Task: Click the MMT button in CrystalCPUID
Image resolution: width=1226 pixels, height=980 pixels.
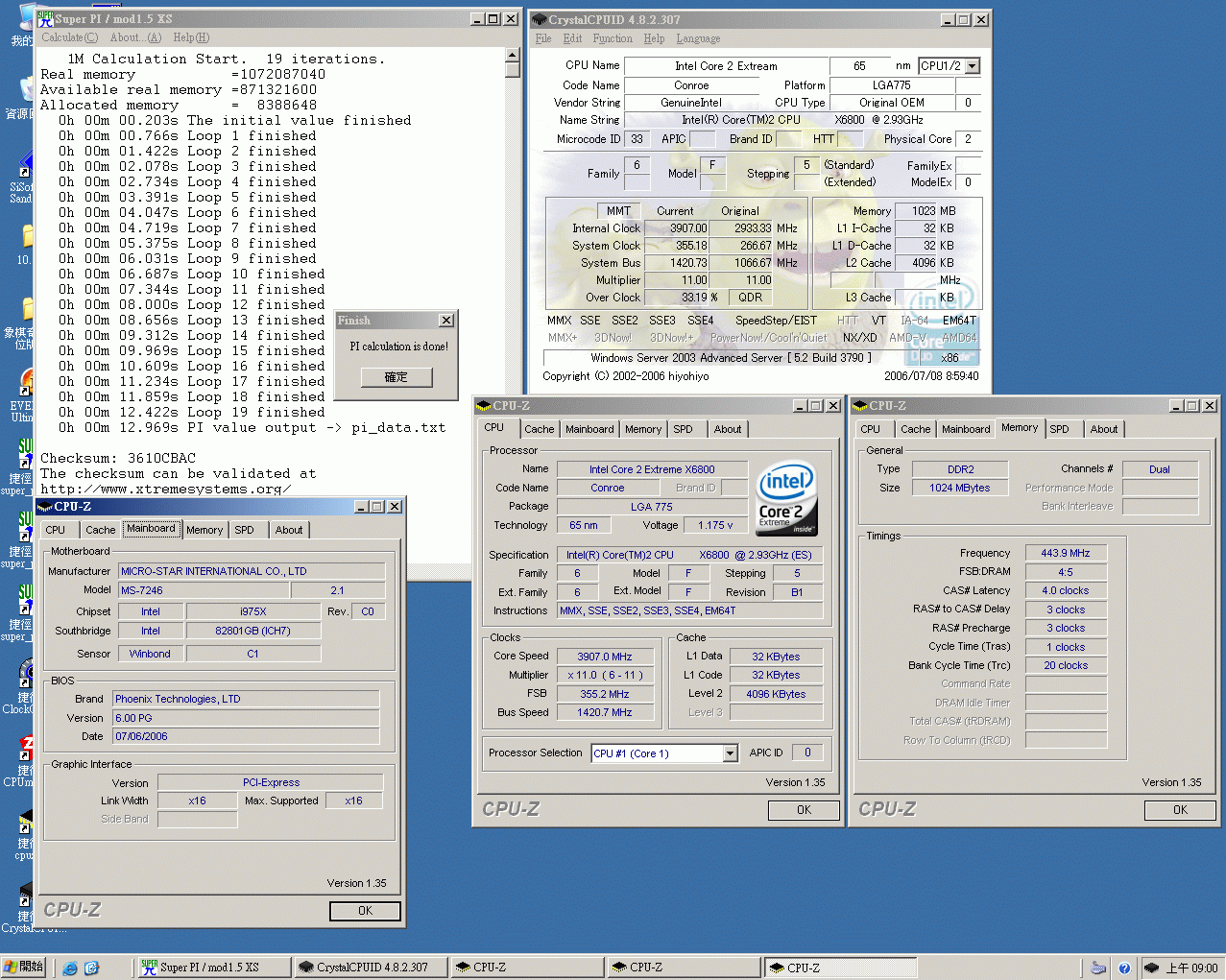Action: click(618, 211)
